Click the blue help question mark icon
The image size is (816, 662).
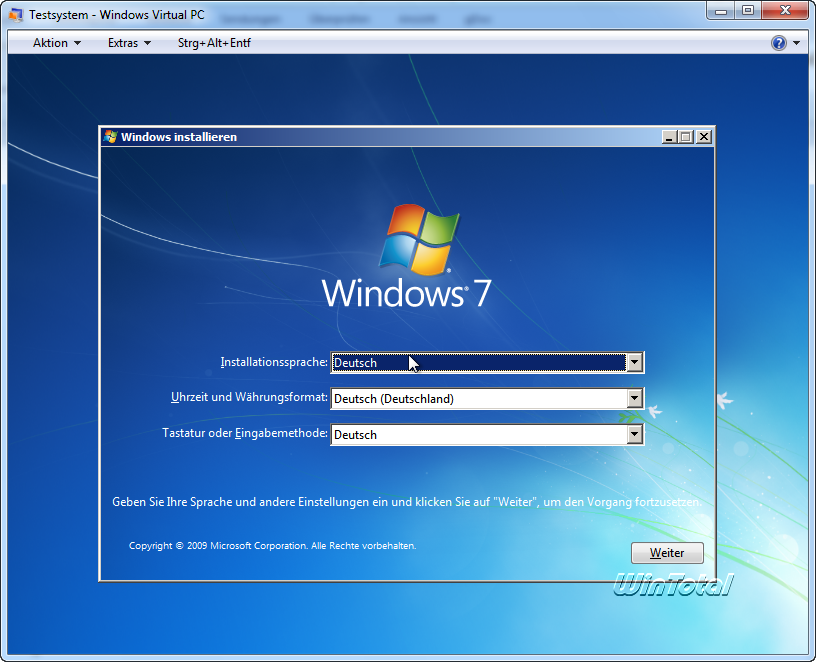coord(779,43)
